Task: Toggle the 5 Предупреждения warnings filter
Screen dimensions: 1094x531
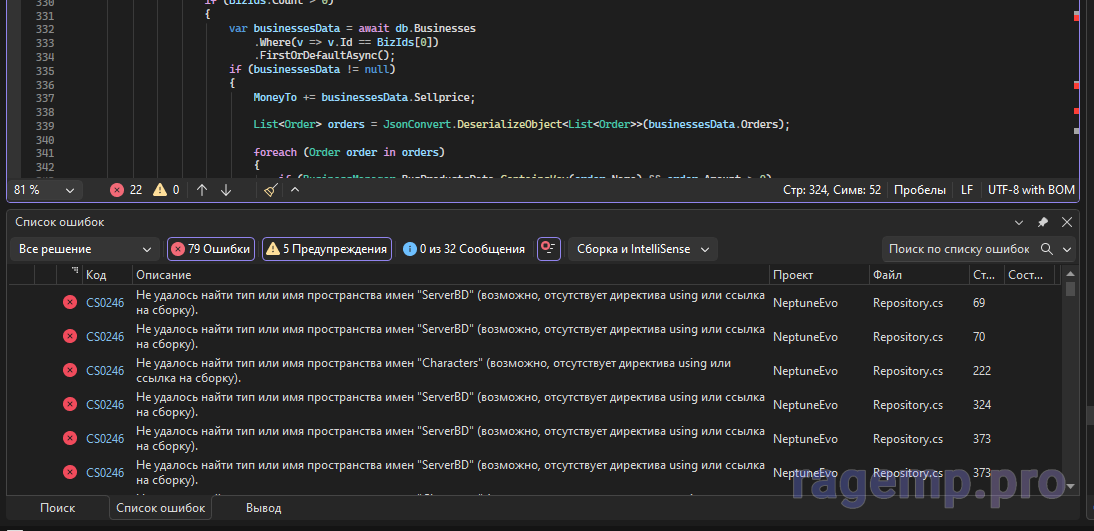Action: pos(326,249)
